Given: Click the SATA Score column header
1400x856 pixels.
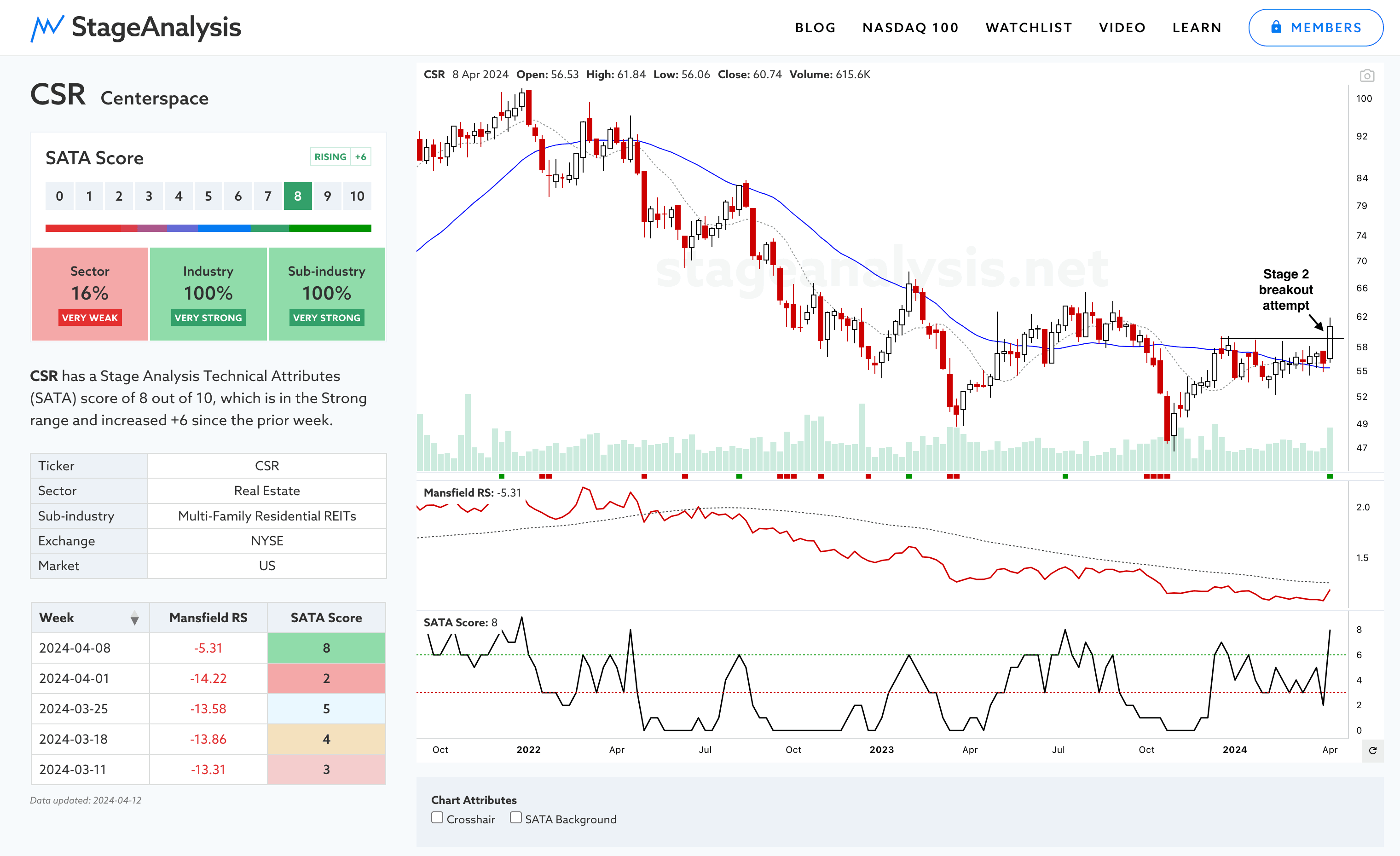Looking at the screenshot, I should 326,618.
